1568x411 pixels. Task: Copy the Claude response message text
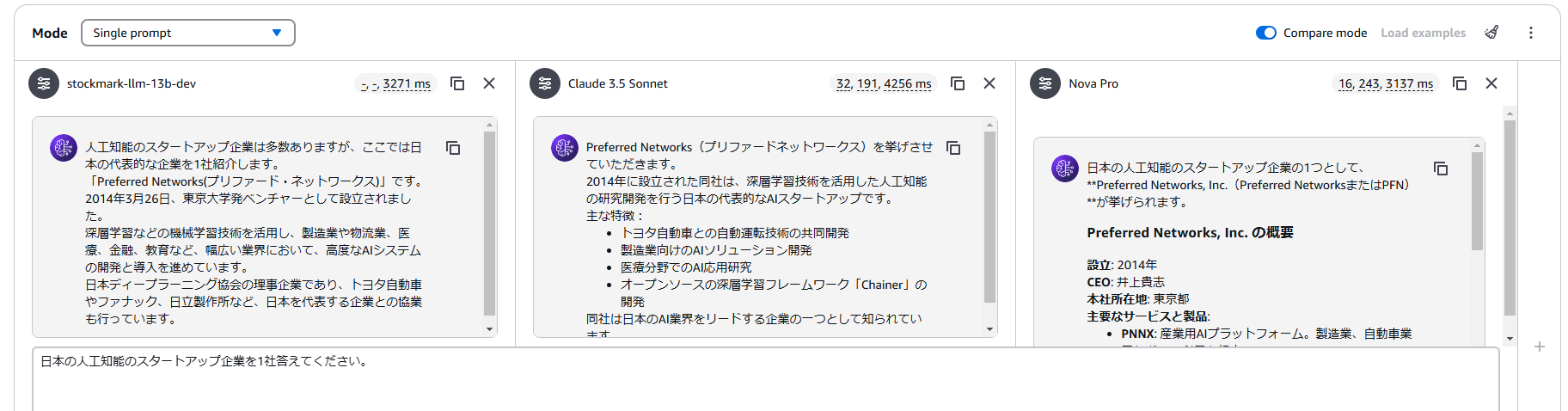coord(953,148)
